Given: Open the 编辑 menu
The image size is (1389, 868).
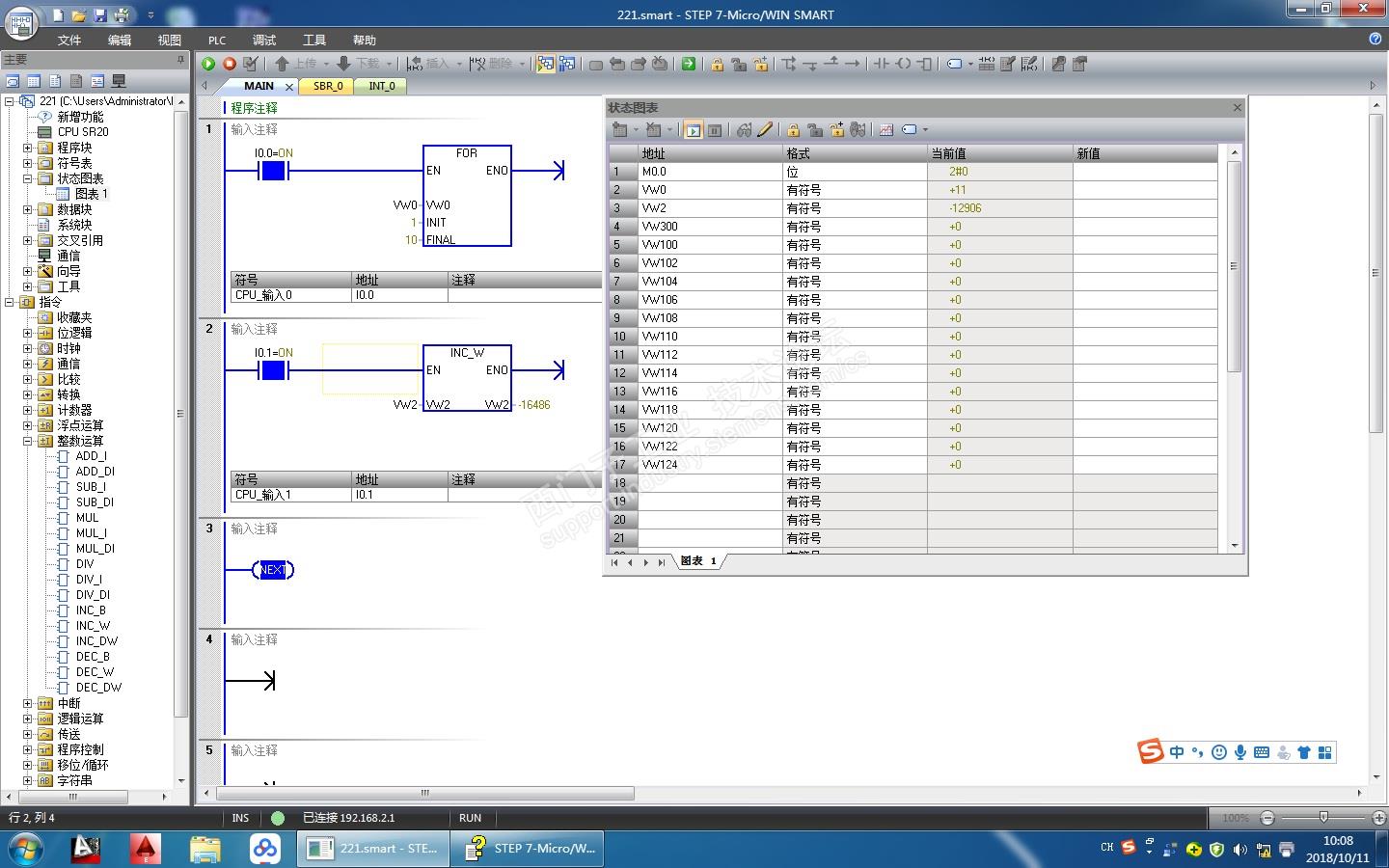Looking at the screenshot, I should 120,41.
